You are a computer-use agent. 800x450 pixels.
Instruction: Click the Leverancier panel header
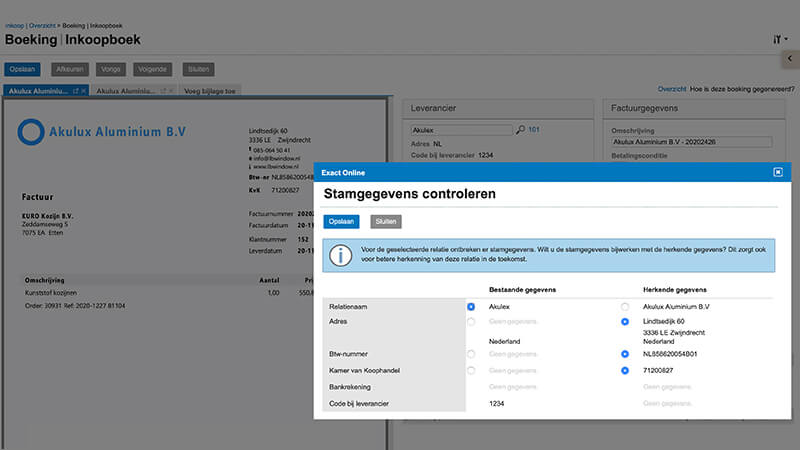click(x=498, y=108)
